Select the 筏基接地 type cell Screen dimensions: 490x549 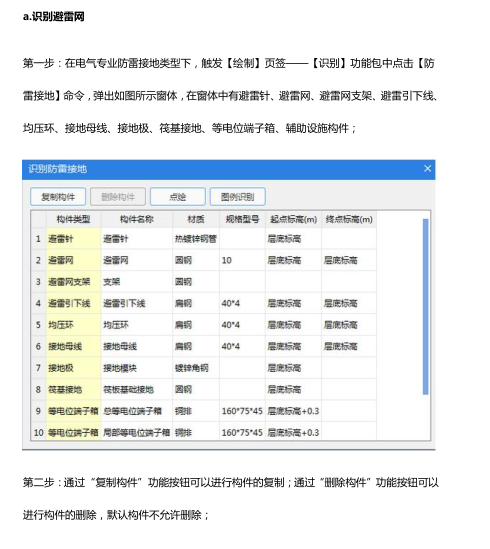coord(74,389)
